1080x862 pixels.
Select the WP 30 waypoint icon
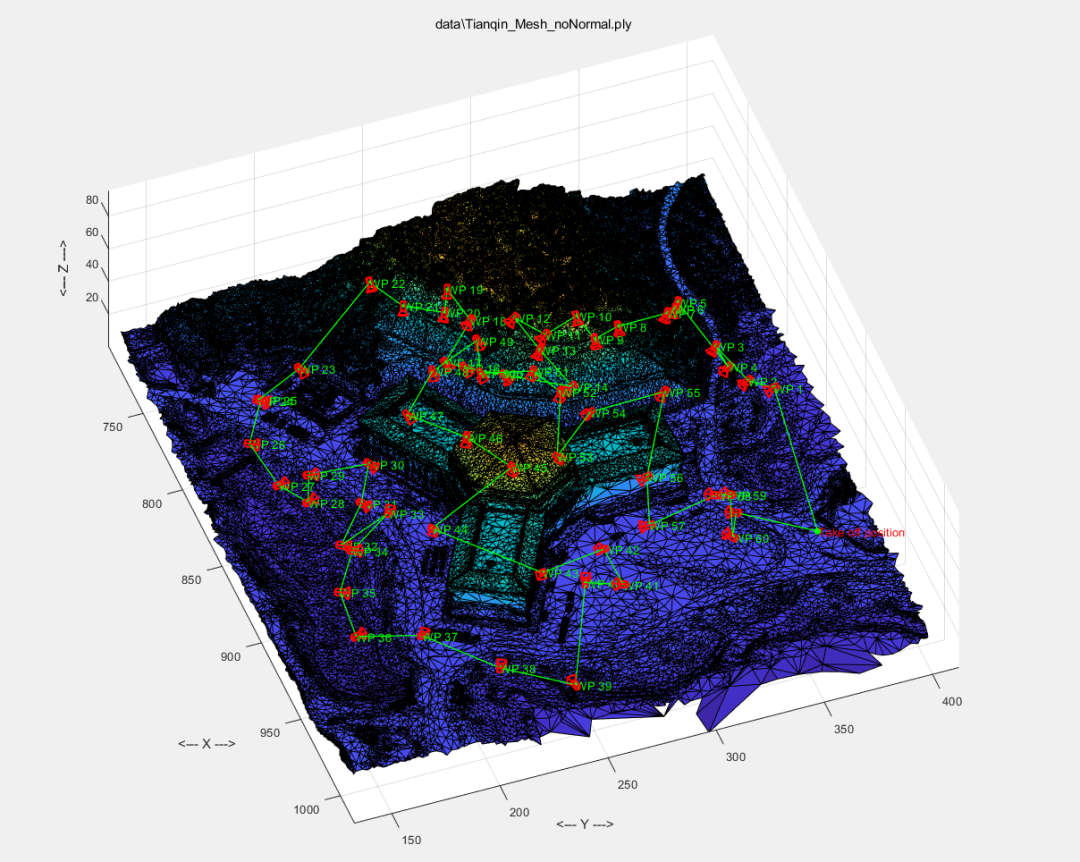click(372, 465)
